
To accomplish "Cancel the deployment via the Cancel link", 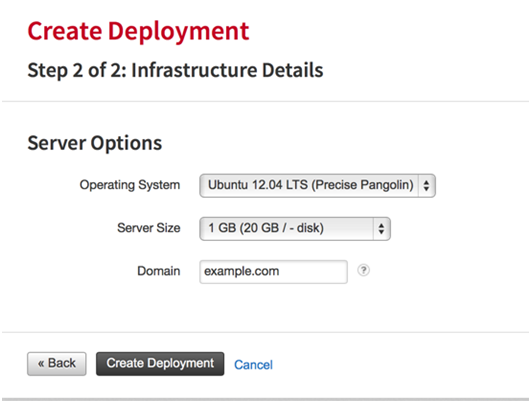I will pos(253,365).
